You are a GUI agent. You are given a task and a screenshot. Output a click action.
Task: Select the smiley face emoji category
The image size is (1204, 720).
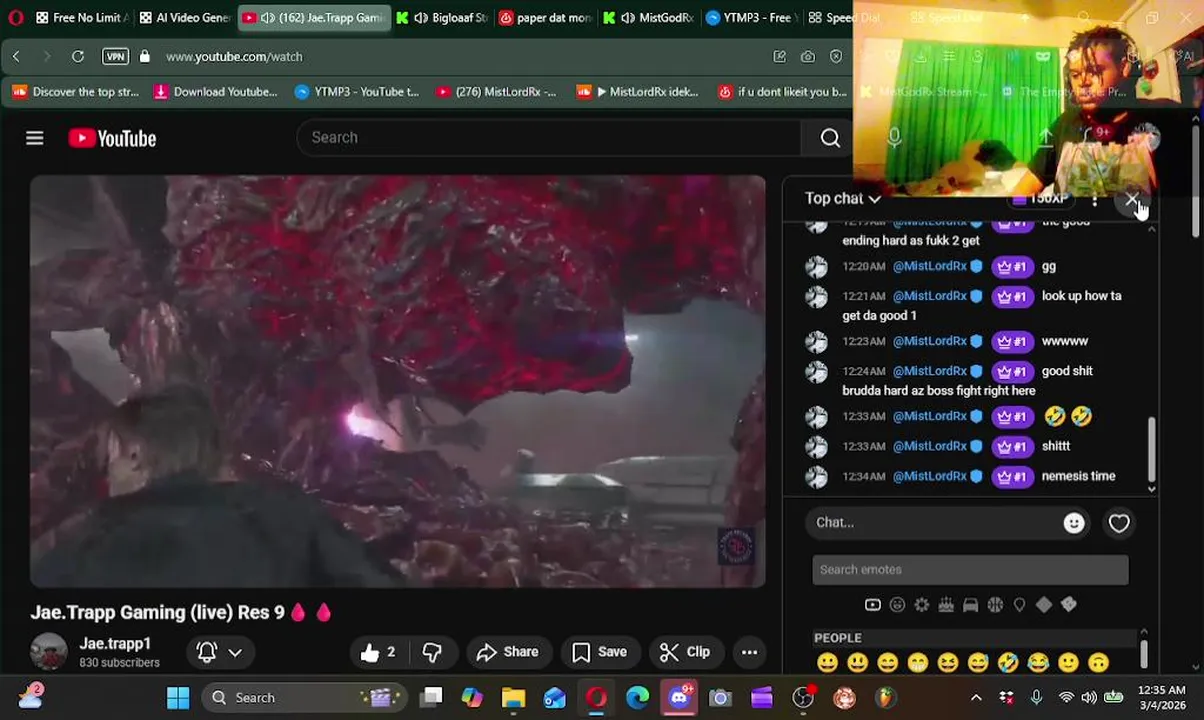point(897,605)
